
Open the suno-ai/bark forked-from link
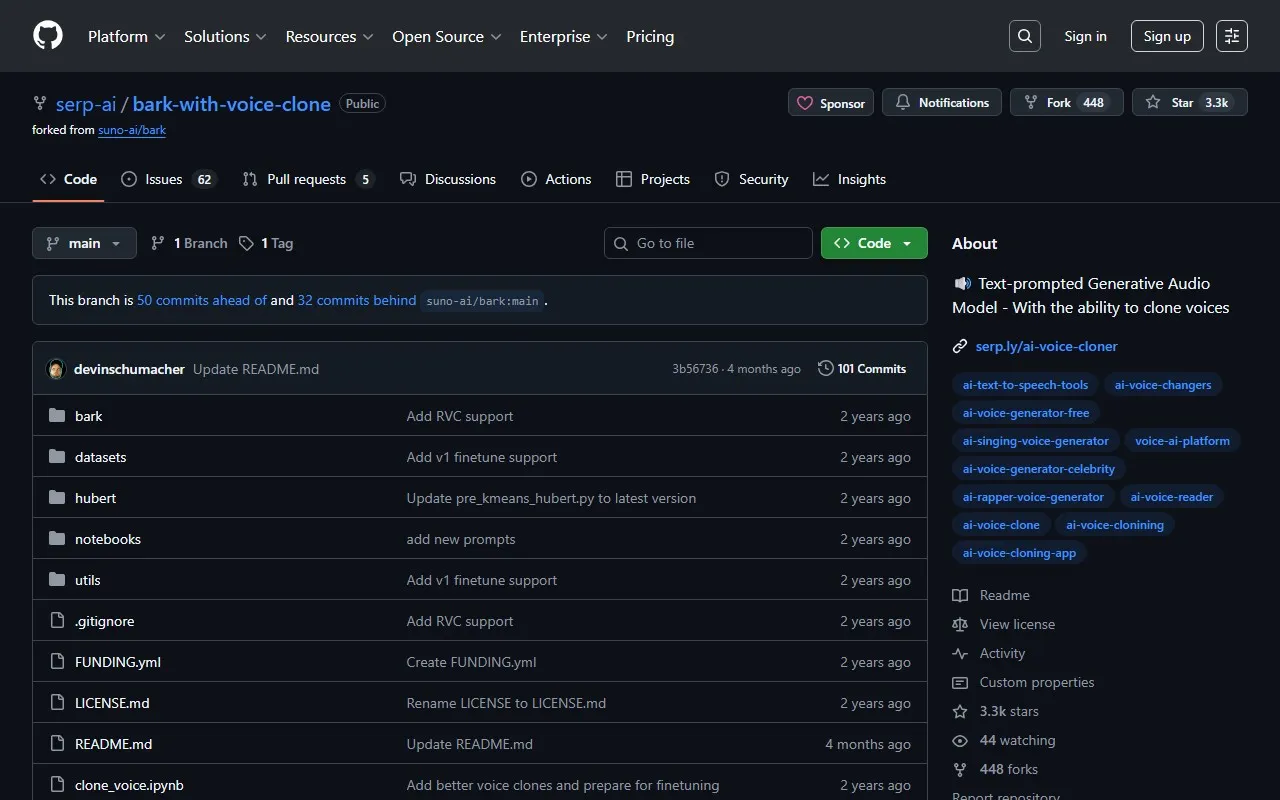[x=132, y=129]
